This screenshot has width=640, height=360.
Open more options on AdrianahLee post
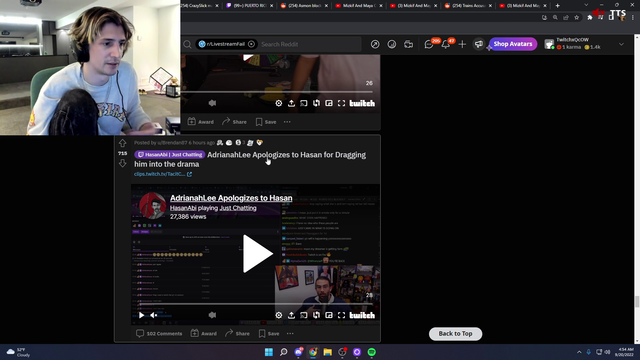[x=290, y=333]
